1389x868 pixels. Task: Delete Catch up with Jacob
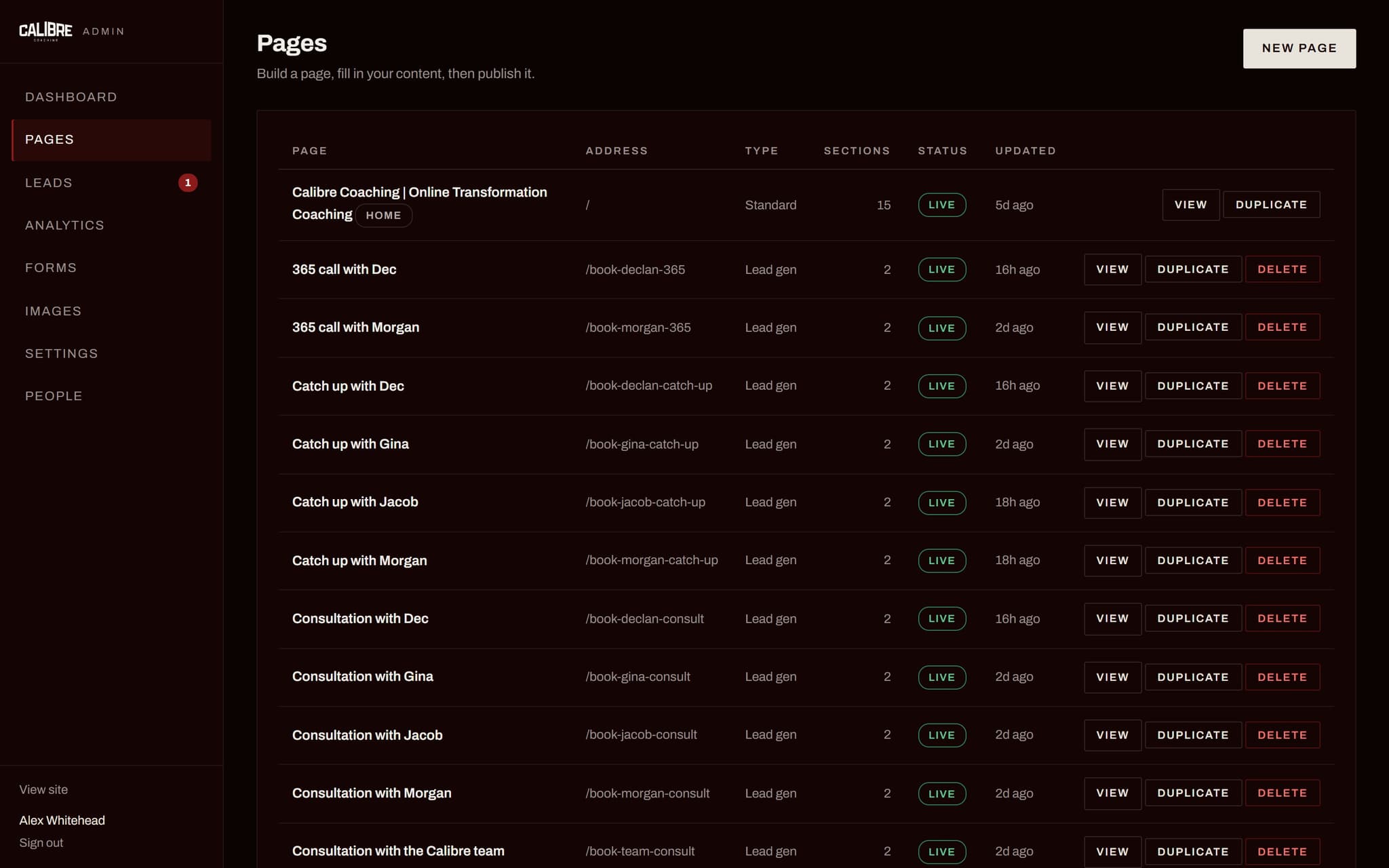click(1282, 502)
